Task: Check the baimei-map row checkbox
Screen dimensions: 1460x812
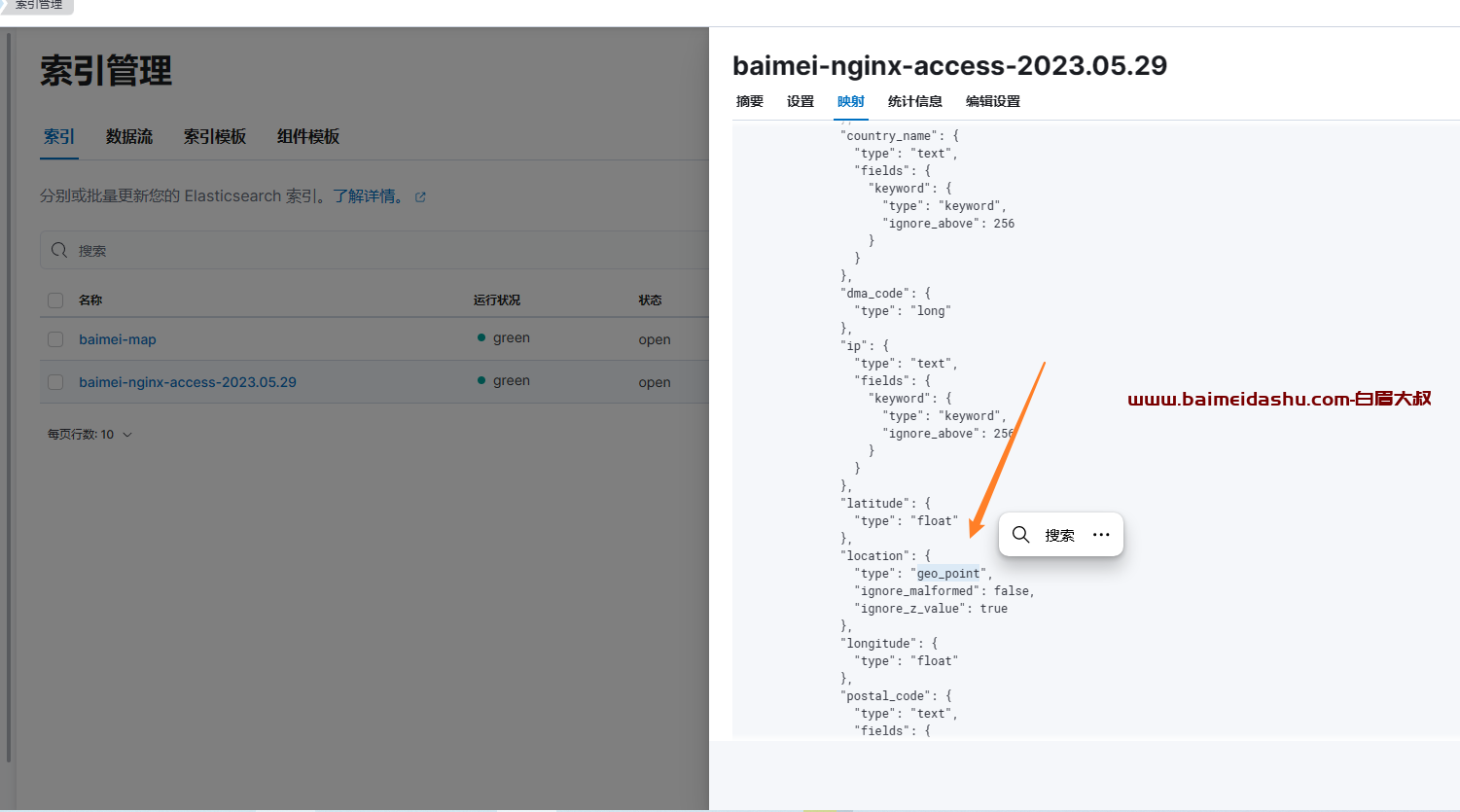Action: 55,339
